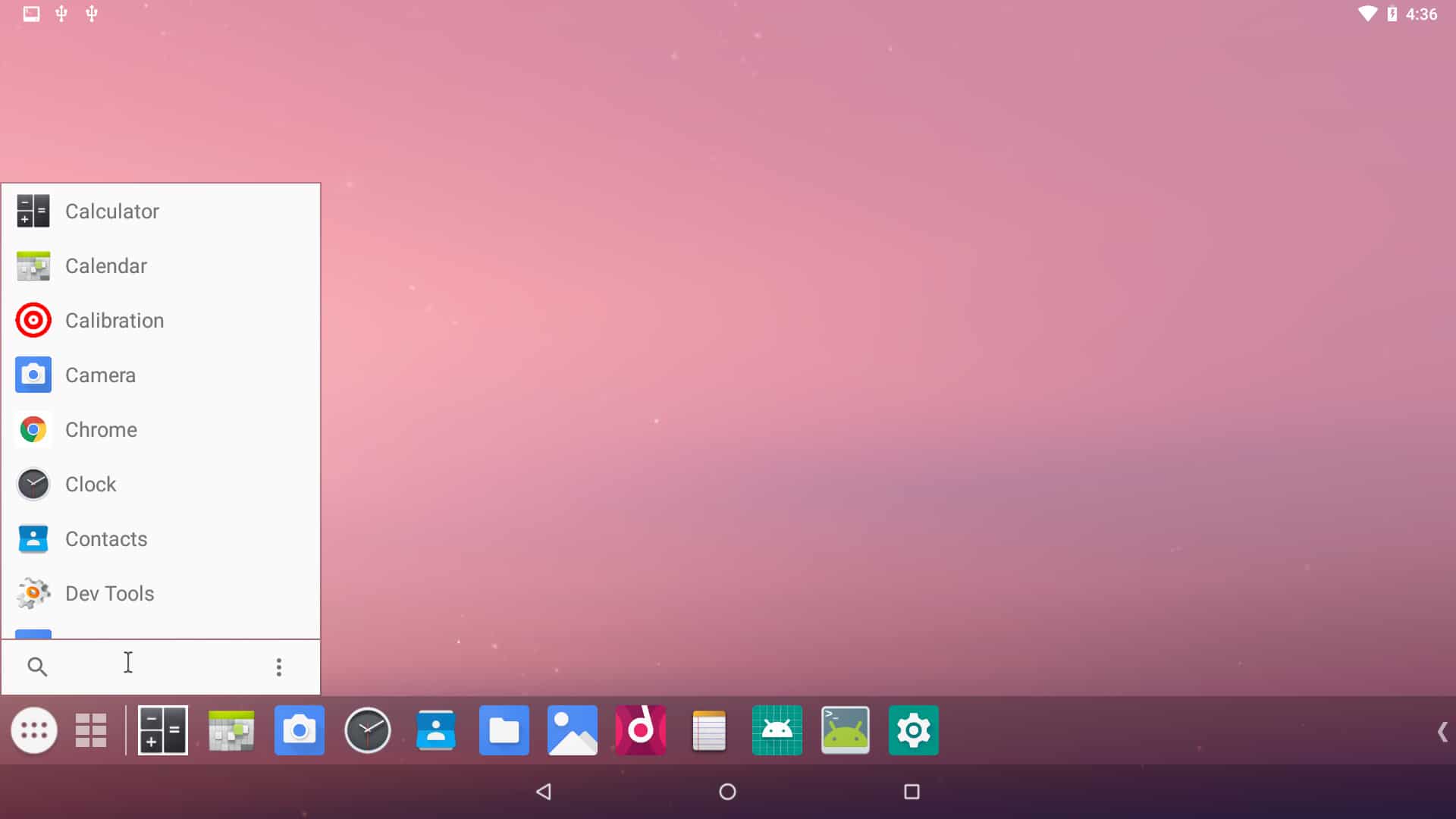
Task: Open the three-dot overflow menu
Action: pos(279,667)
